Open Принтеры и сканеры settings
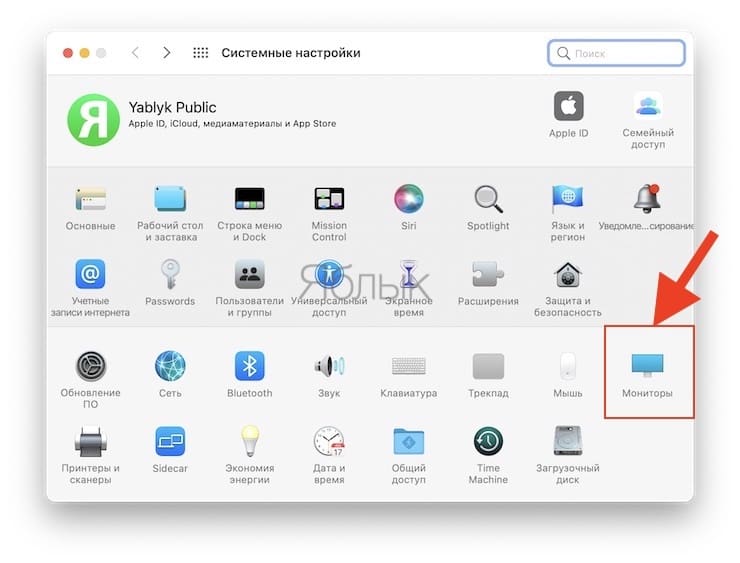 (90, 441)
